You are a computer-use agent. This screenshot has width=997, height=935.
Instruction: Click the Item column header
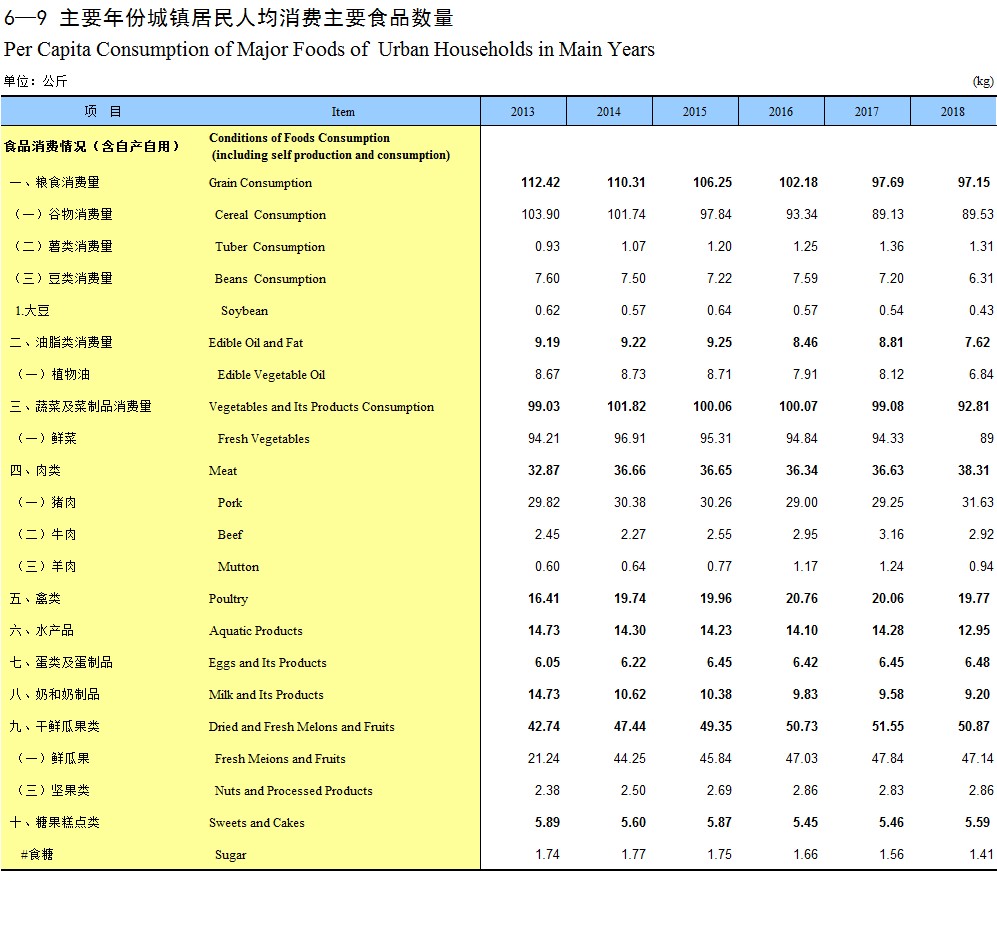coord(343,112)
